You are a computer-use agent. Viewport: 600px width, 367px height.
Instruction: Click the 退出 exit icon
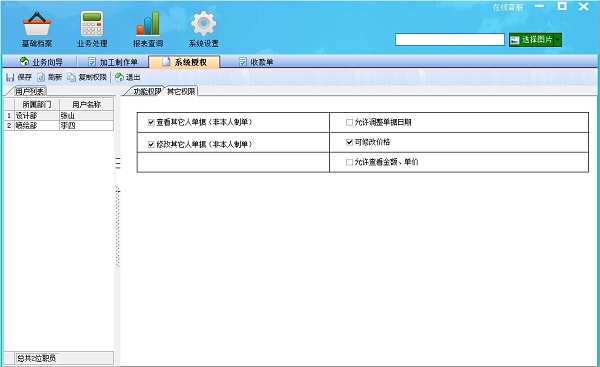[x=119, y=77]
